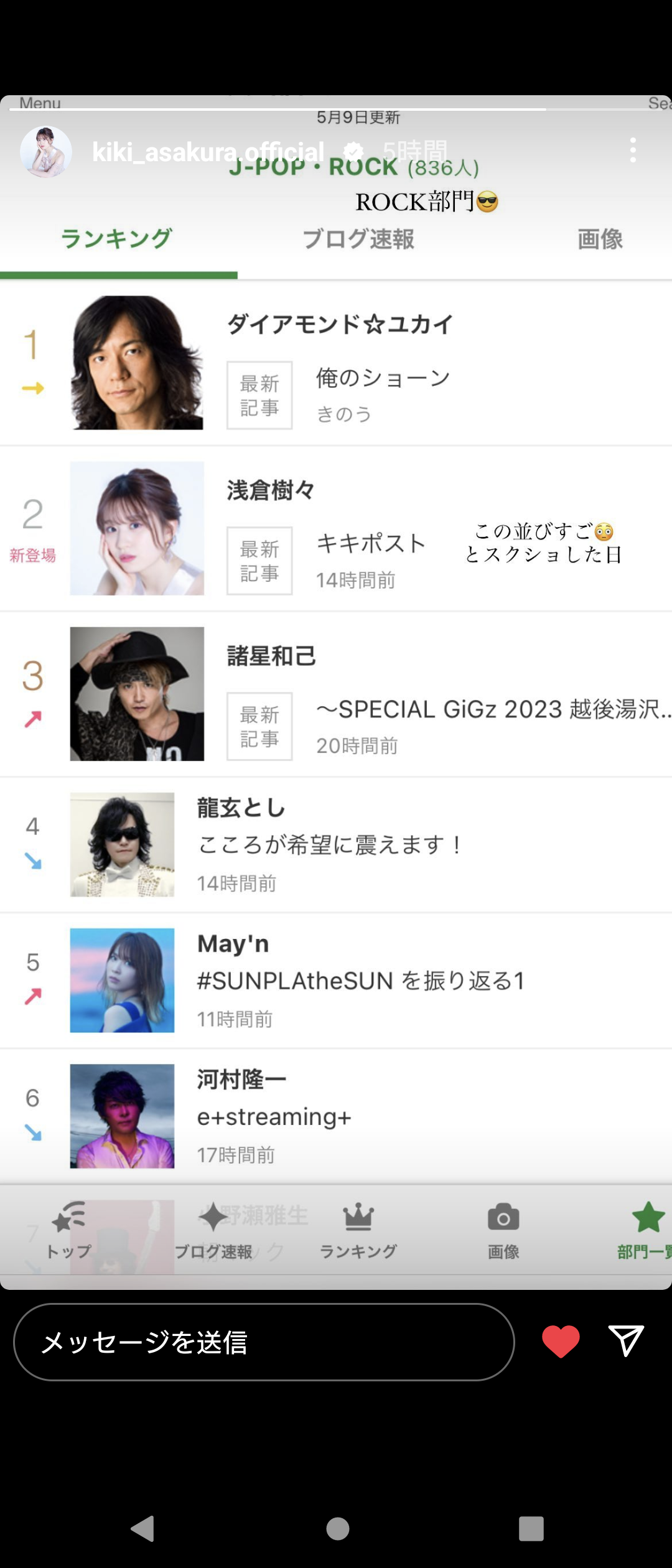This screenshot has width=672, height=1568.
Task: Select the ランキング tab at top
Action: pos(116,239)
